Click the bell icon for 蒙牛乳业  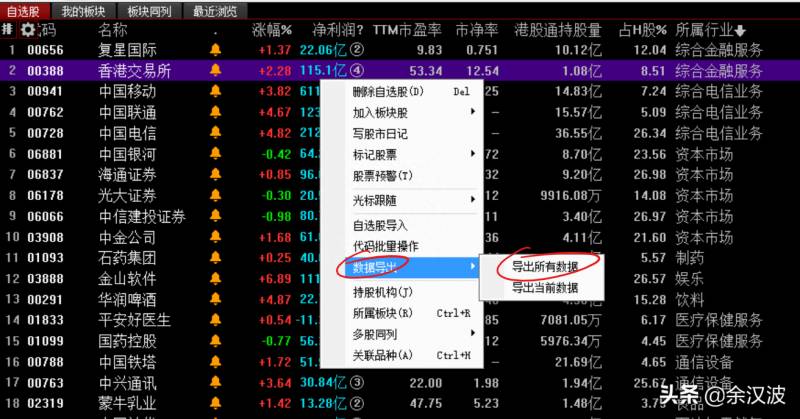(215, 403)
